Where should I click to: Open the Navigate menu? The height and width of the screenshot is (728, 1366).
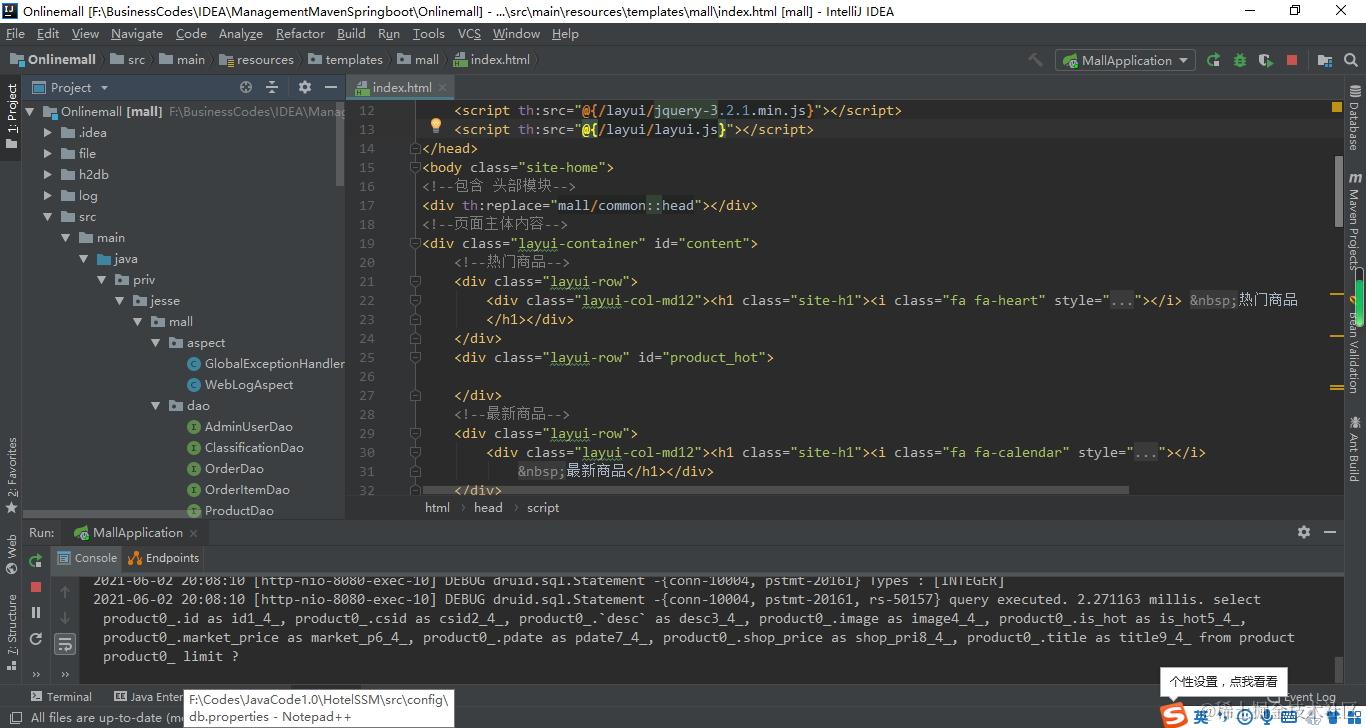137,33
